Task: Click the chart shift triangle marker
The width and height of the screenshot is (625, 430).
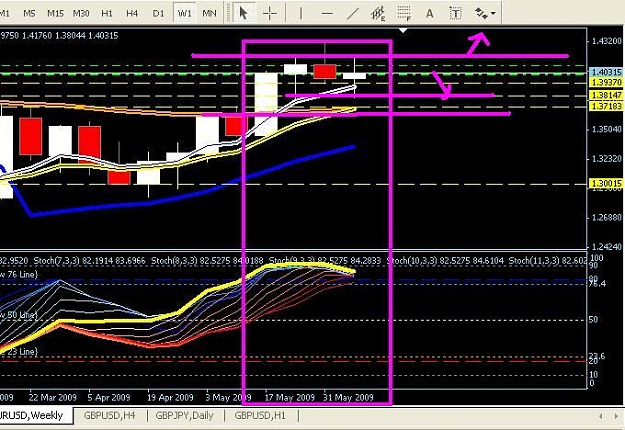Action: (x=403, y=31)
